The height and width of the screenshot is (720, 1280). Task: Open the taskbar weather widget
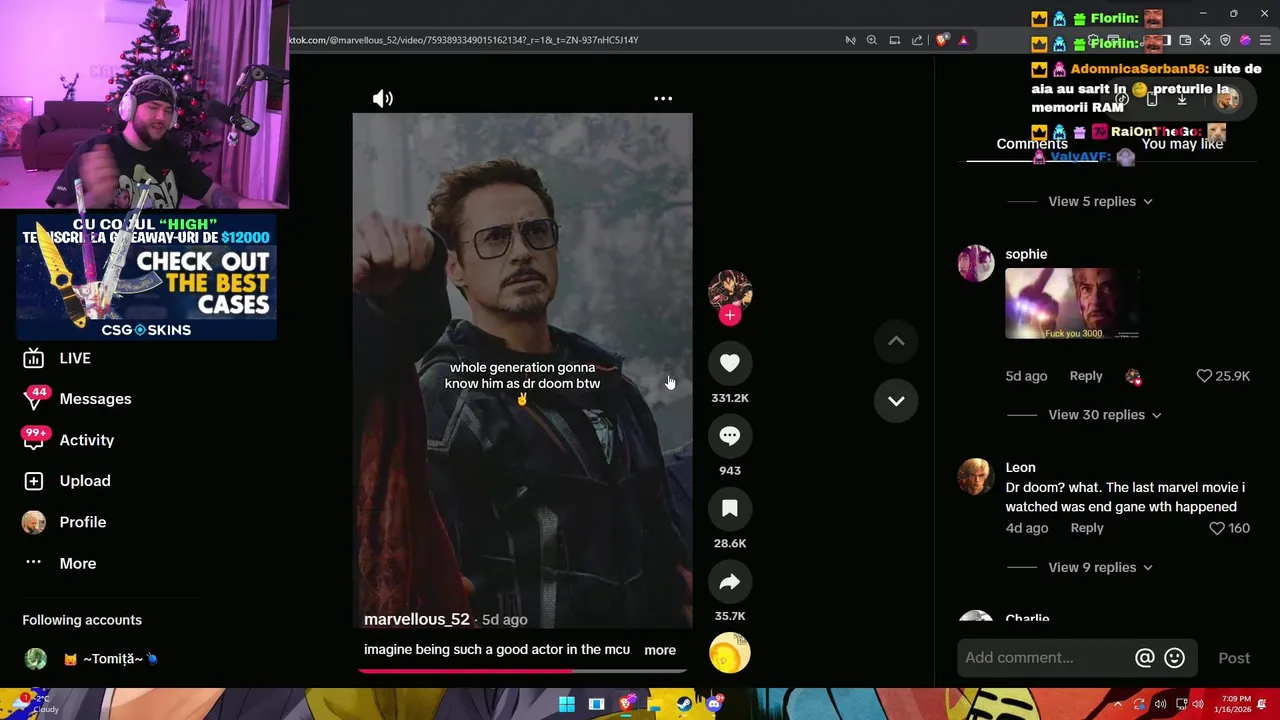coord(35,704)
